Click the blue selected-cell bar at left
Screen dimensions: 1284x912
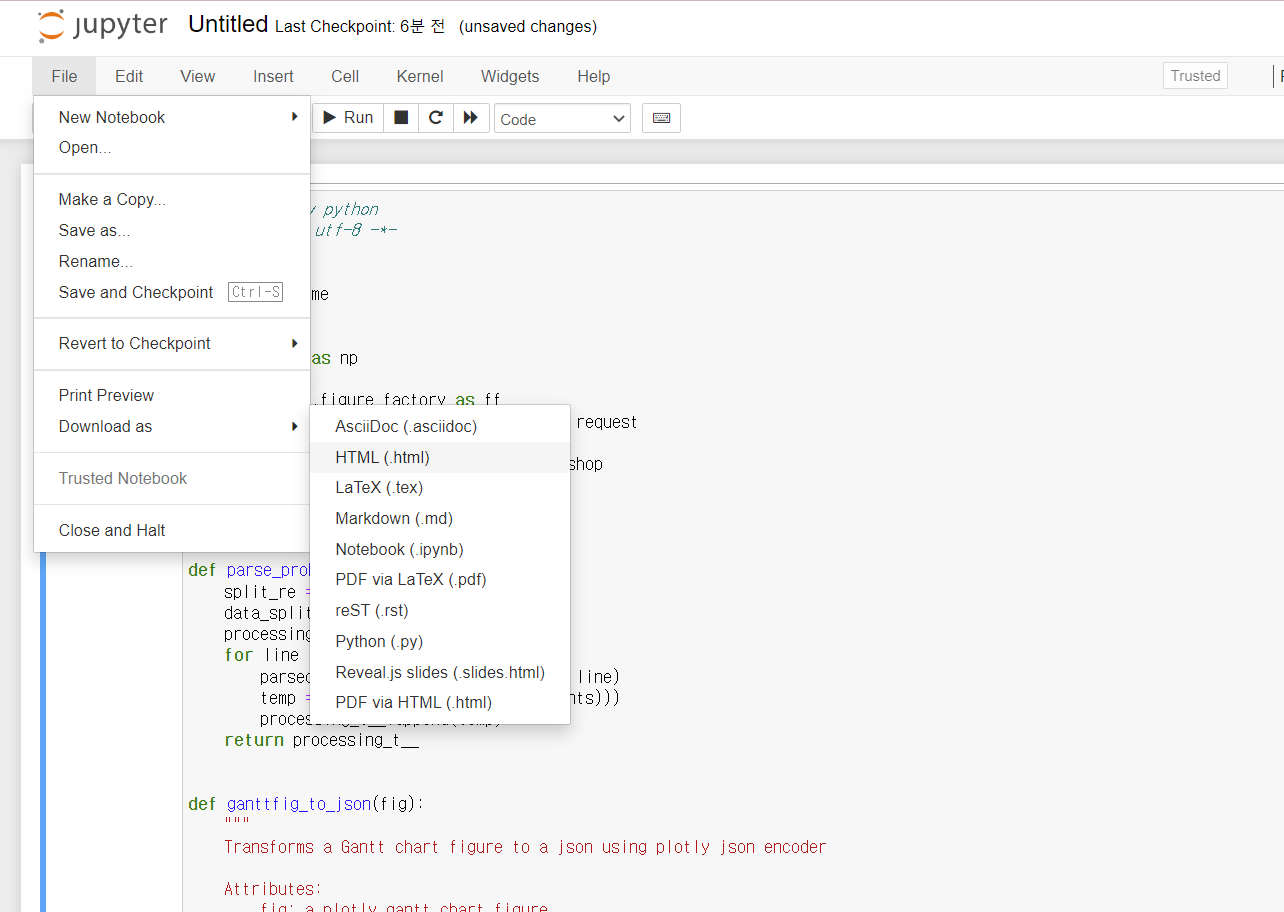(x=43, y=732)
